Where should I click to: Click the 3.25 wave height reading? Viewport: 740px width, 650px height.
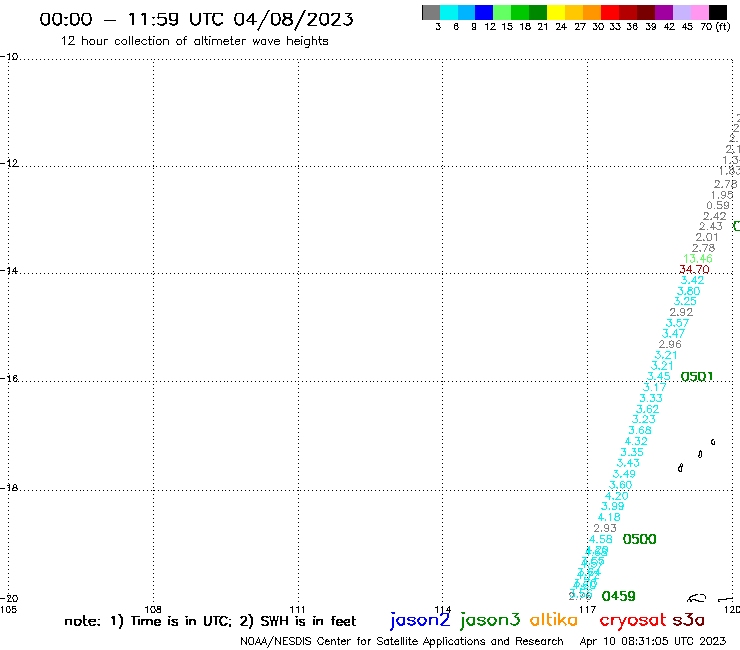point(685,301)
